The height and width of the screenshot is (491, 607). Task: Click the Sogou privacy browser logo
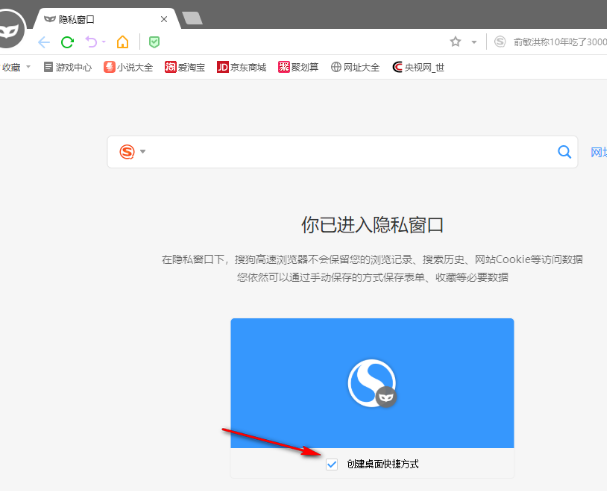[x=372, y=383]
